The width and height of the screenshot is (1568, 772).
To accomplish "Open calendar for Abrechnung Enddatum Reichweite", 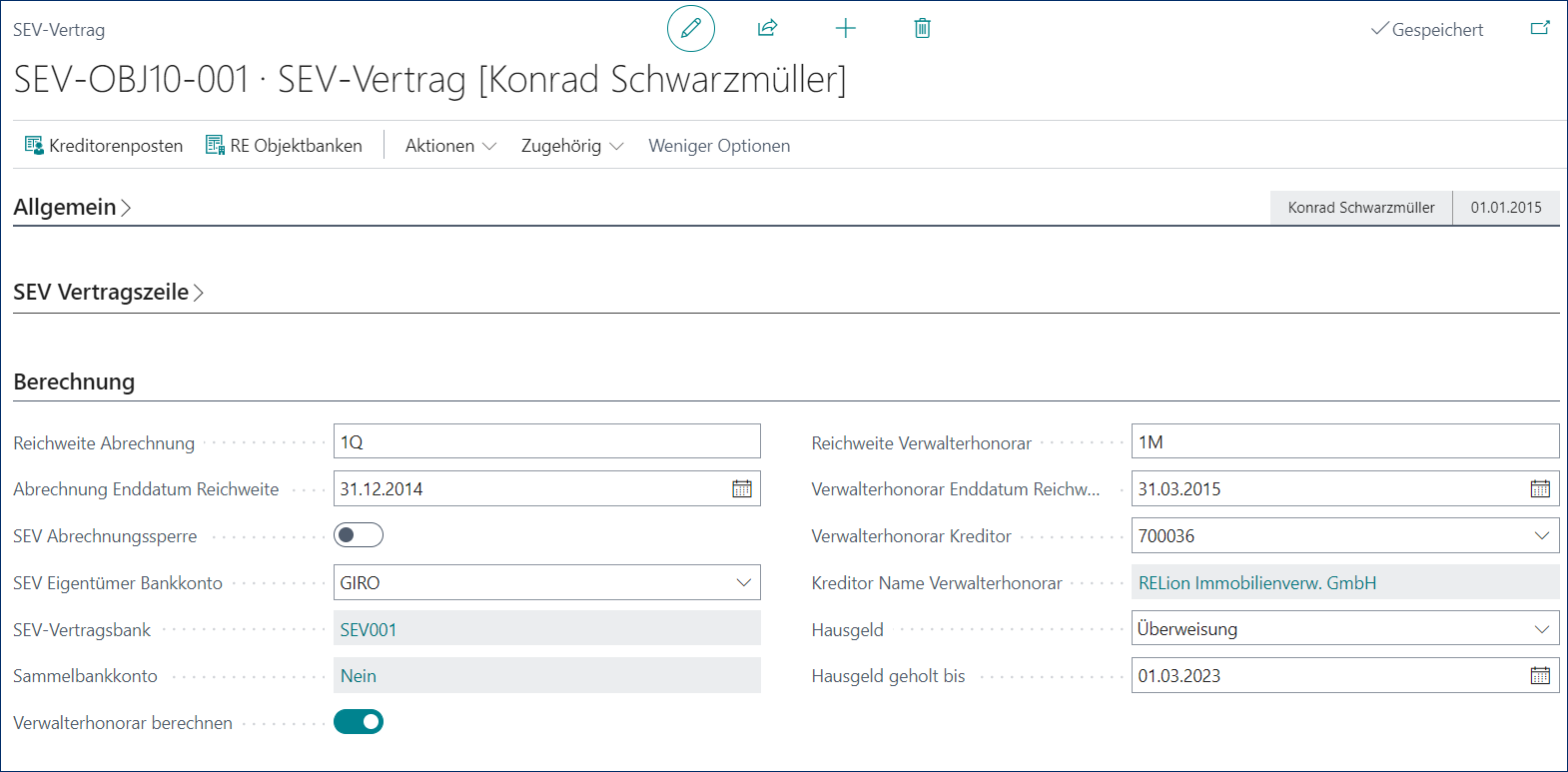I will pyautogui.click(x=742, y=488).
